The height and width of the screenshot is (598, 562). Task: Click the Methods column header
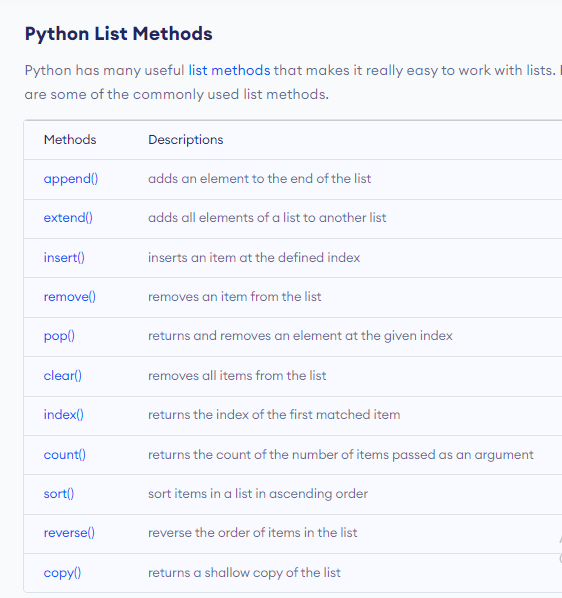click(x=70, y=140)
